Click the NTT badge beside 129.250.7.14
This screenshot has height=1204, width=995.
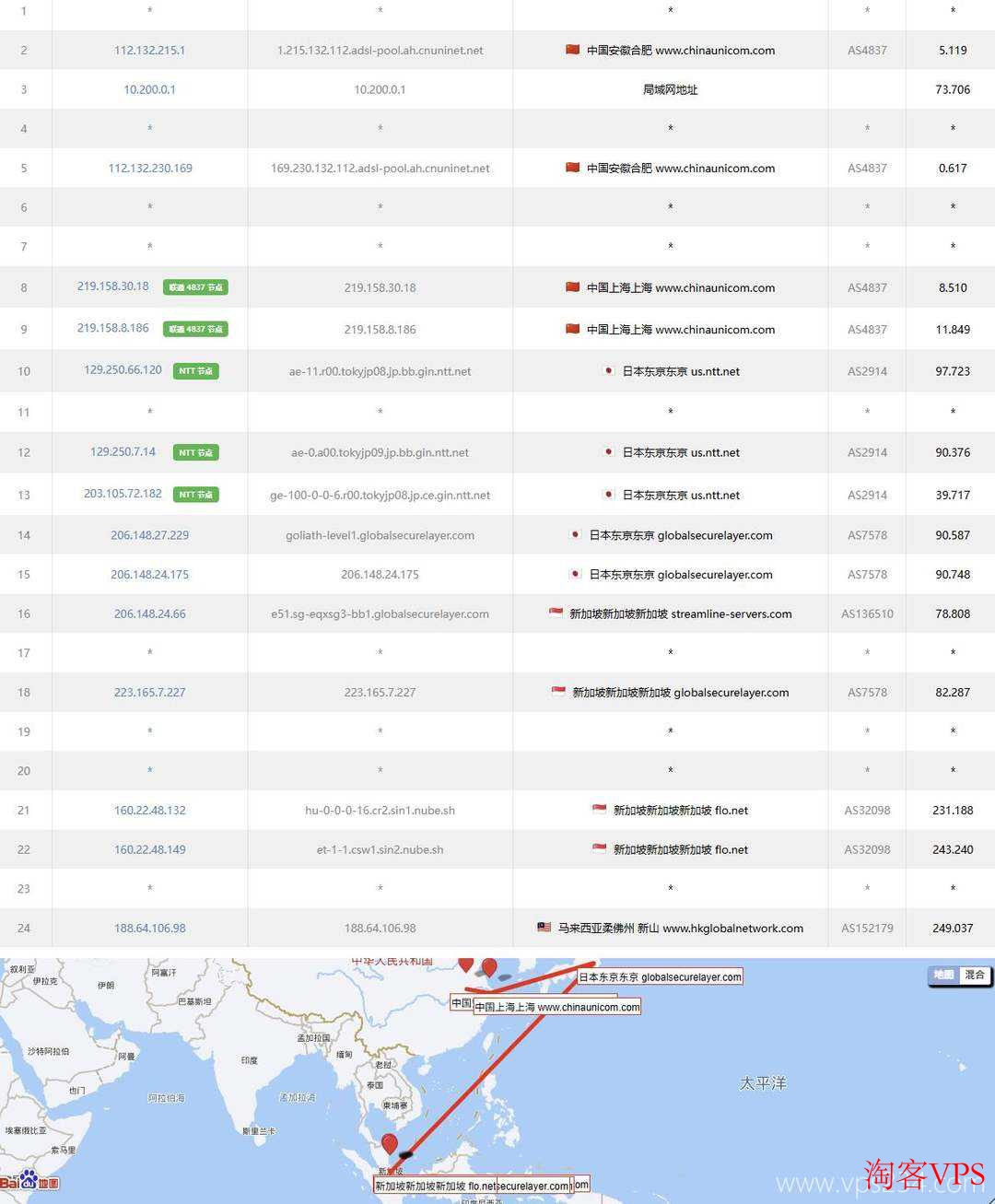[x=196, y=452]
